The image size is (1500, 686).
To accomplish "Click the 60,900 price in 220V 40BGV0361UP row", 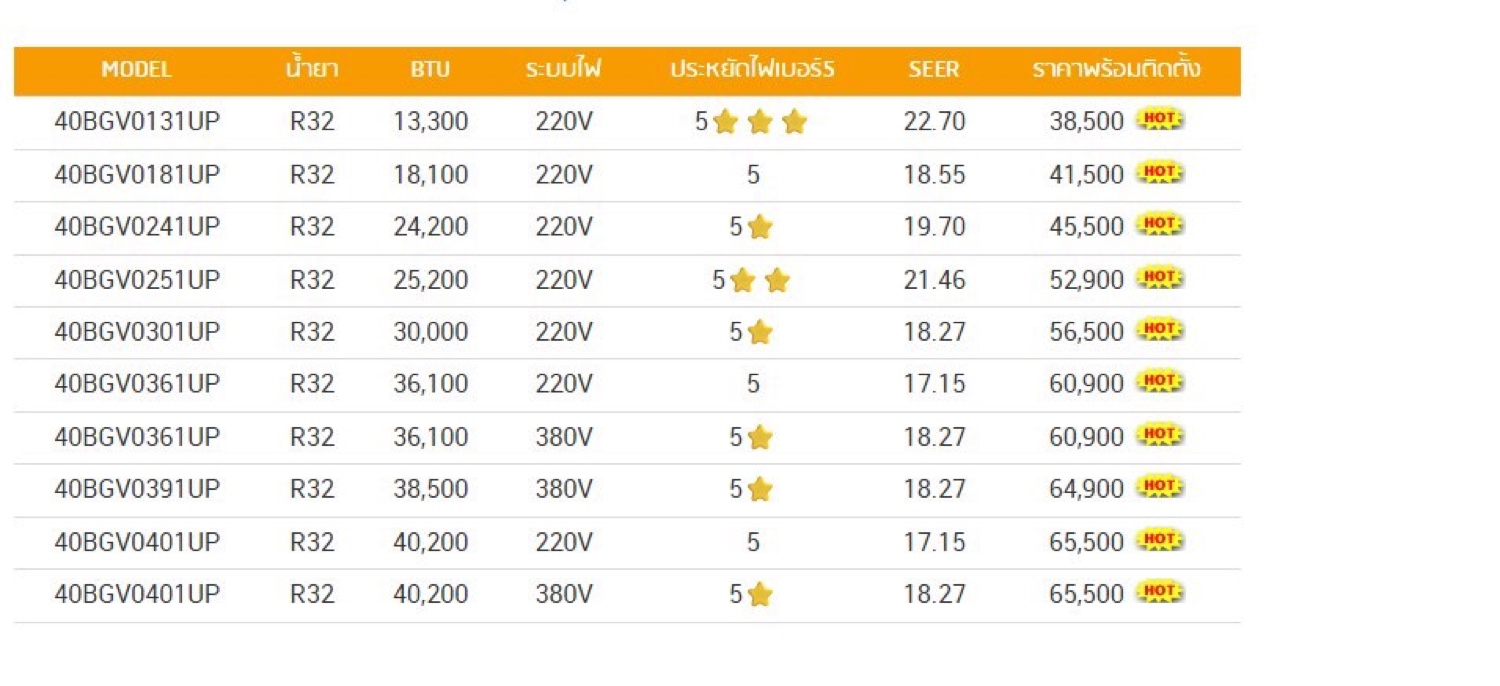I will (1087, 384).
